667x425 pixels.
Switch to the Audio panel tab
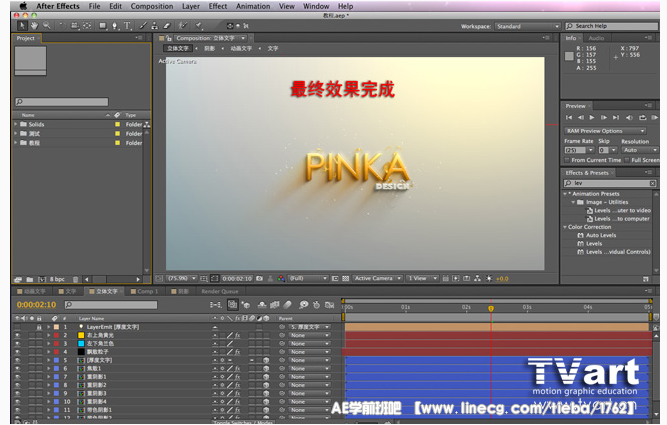[596, 38]
